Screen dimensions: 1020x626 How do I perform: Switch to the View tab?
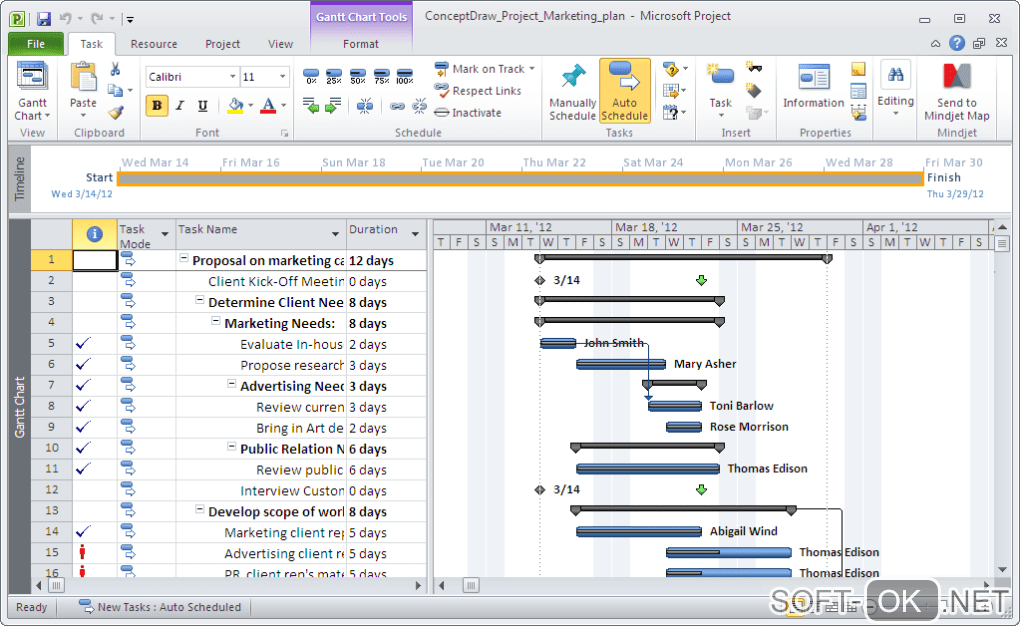(280, 44)
